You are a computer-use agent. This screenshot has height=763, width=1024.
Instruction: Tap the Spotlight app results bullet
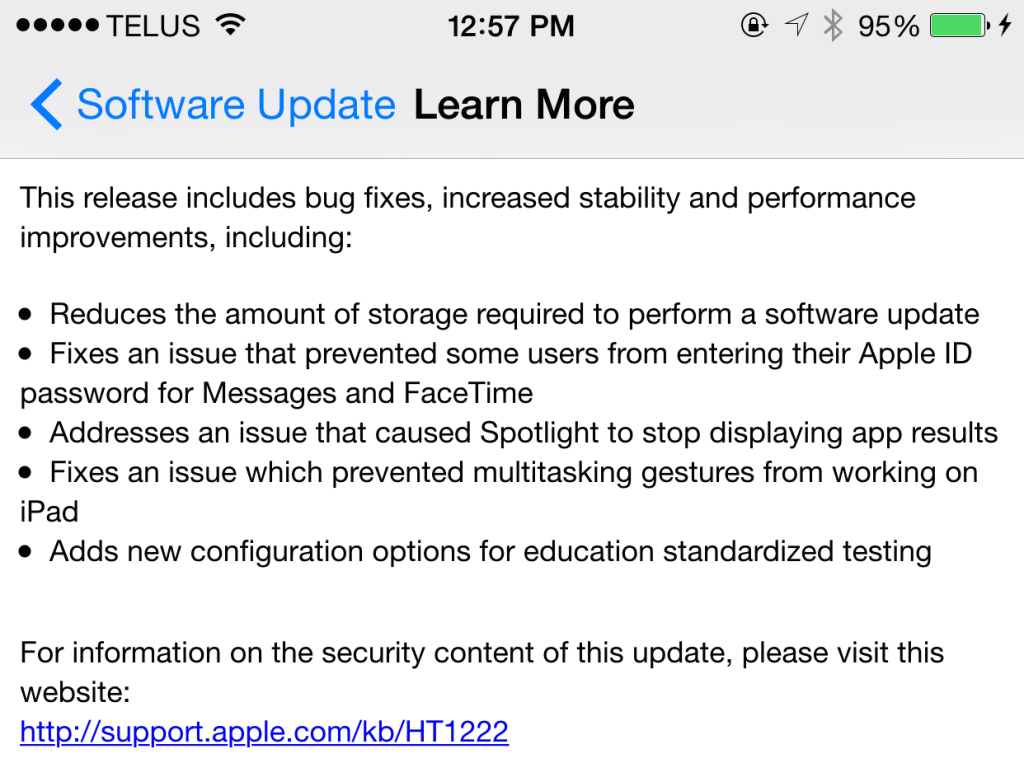(523, 432)
